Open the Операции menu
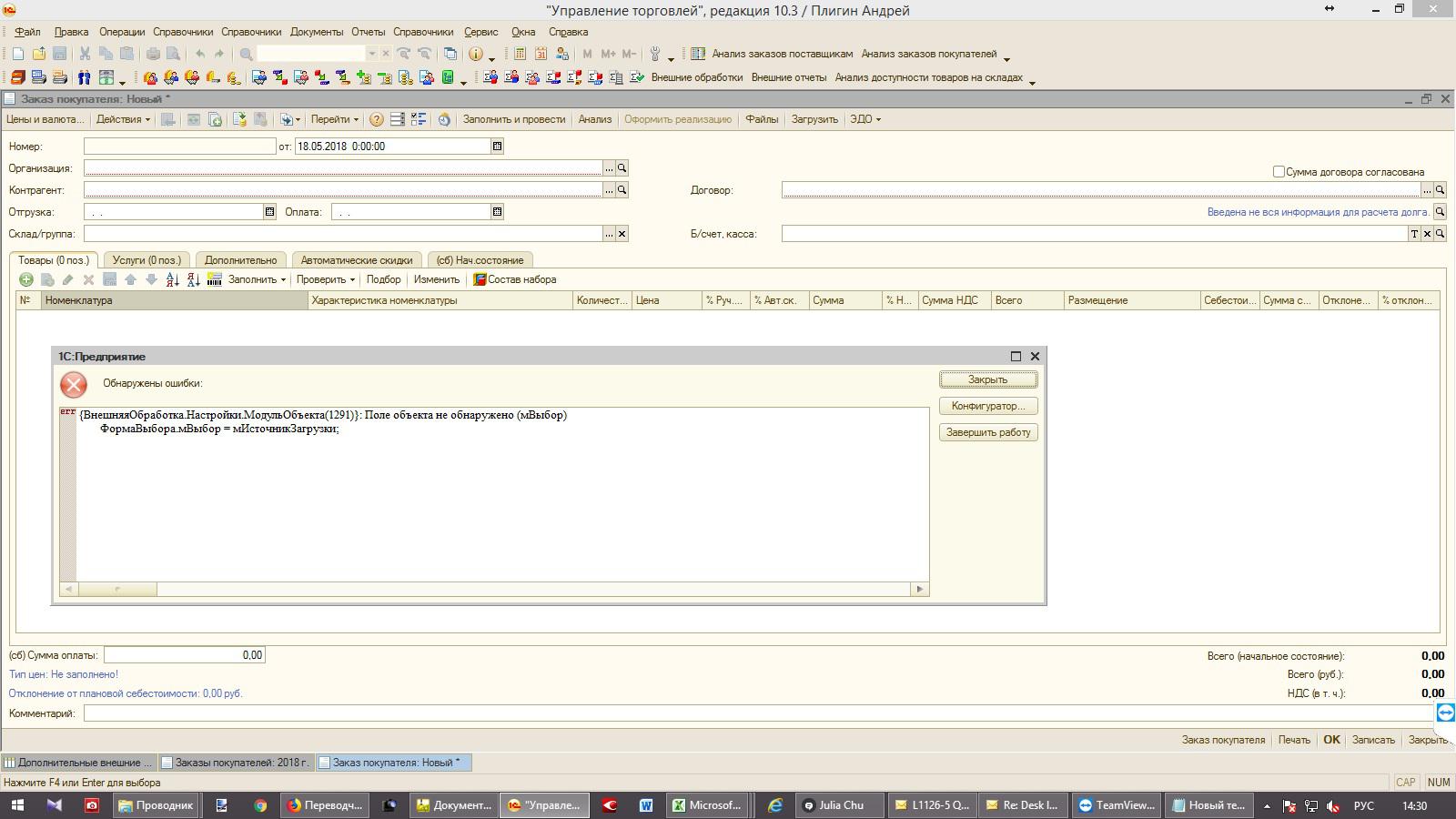Viewport: 1456px width, 819px height. coord(121,32)
